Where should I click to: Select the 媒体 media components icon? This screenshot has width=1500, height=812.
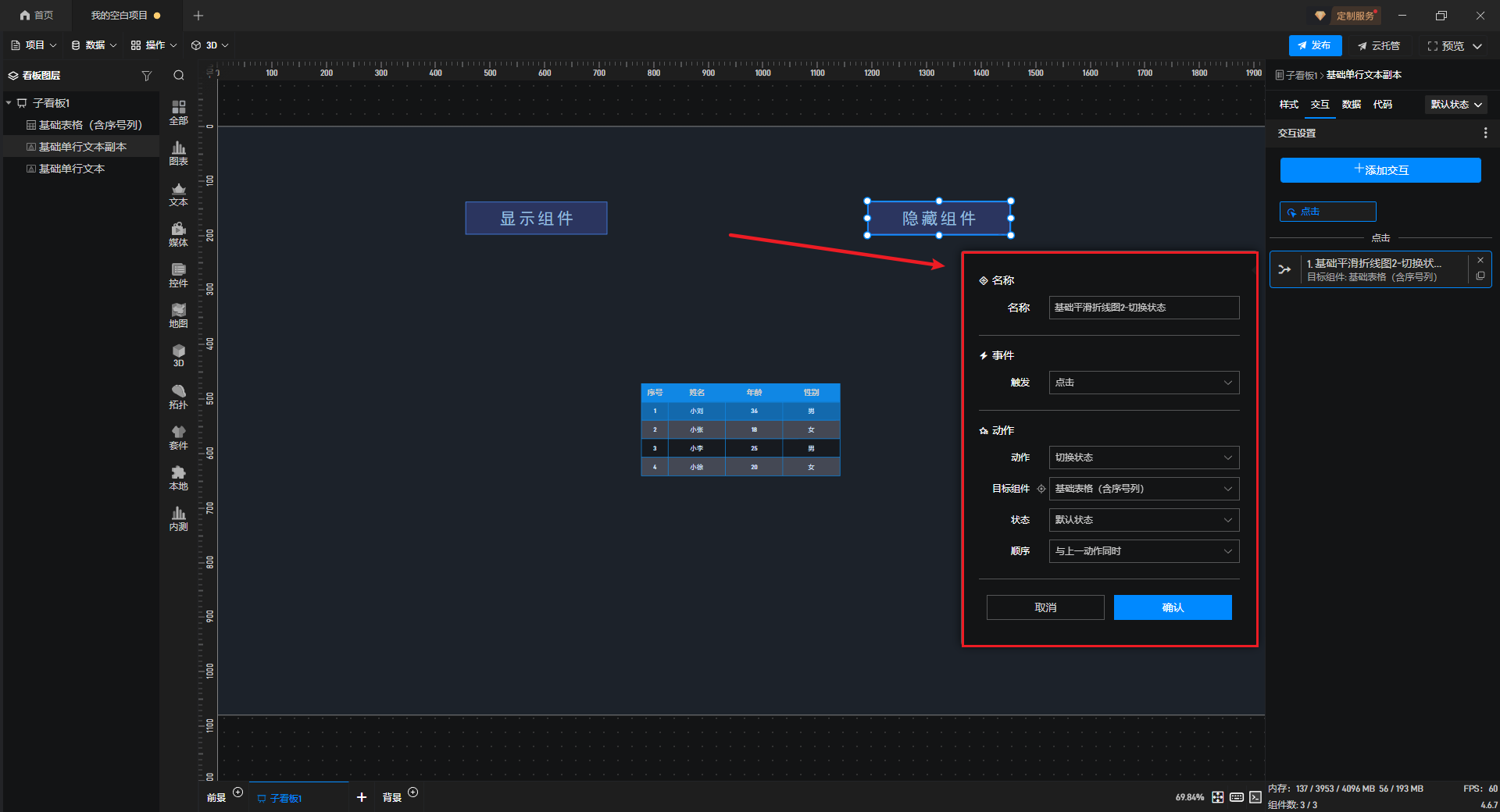[x=178, y=234]
